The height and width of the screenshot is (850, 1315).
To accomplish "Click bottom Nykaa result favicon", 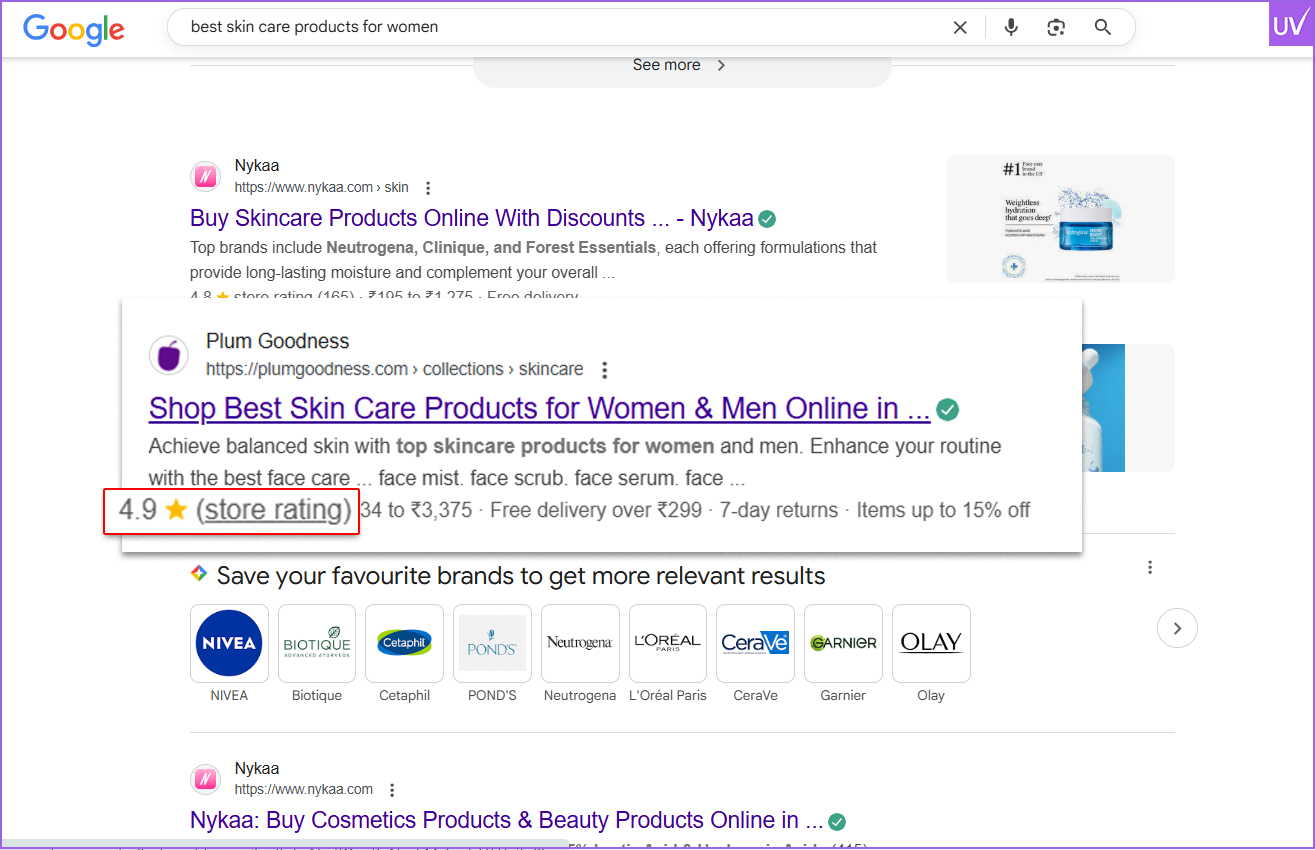I will point(205,779).
